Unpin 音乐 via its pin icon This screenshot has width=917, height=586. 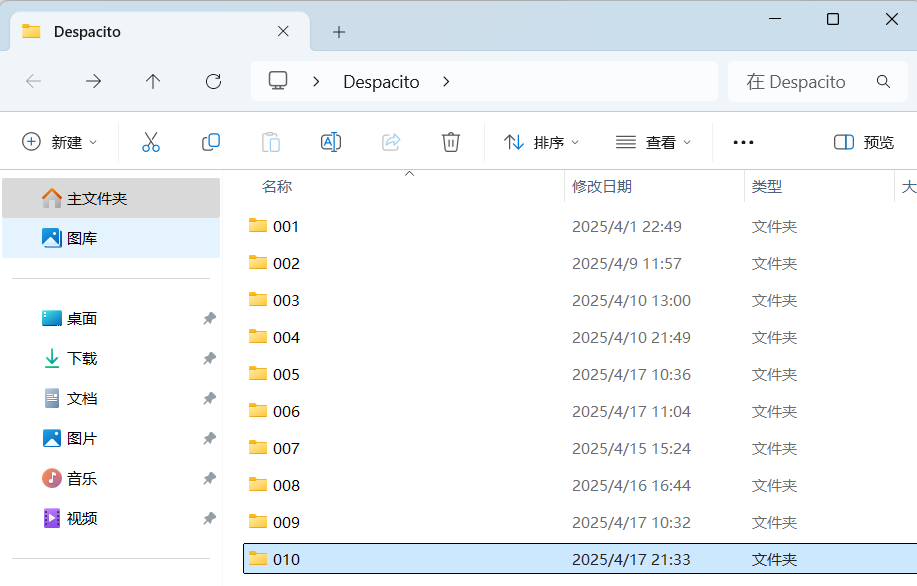tap(209, 479)
